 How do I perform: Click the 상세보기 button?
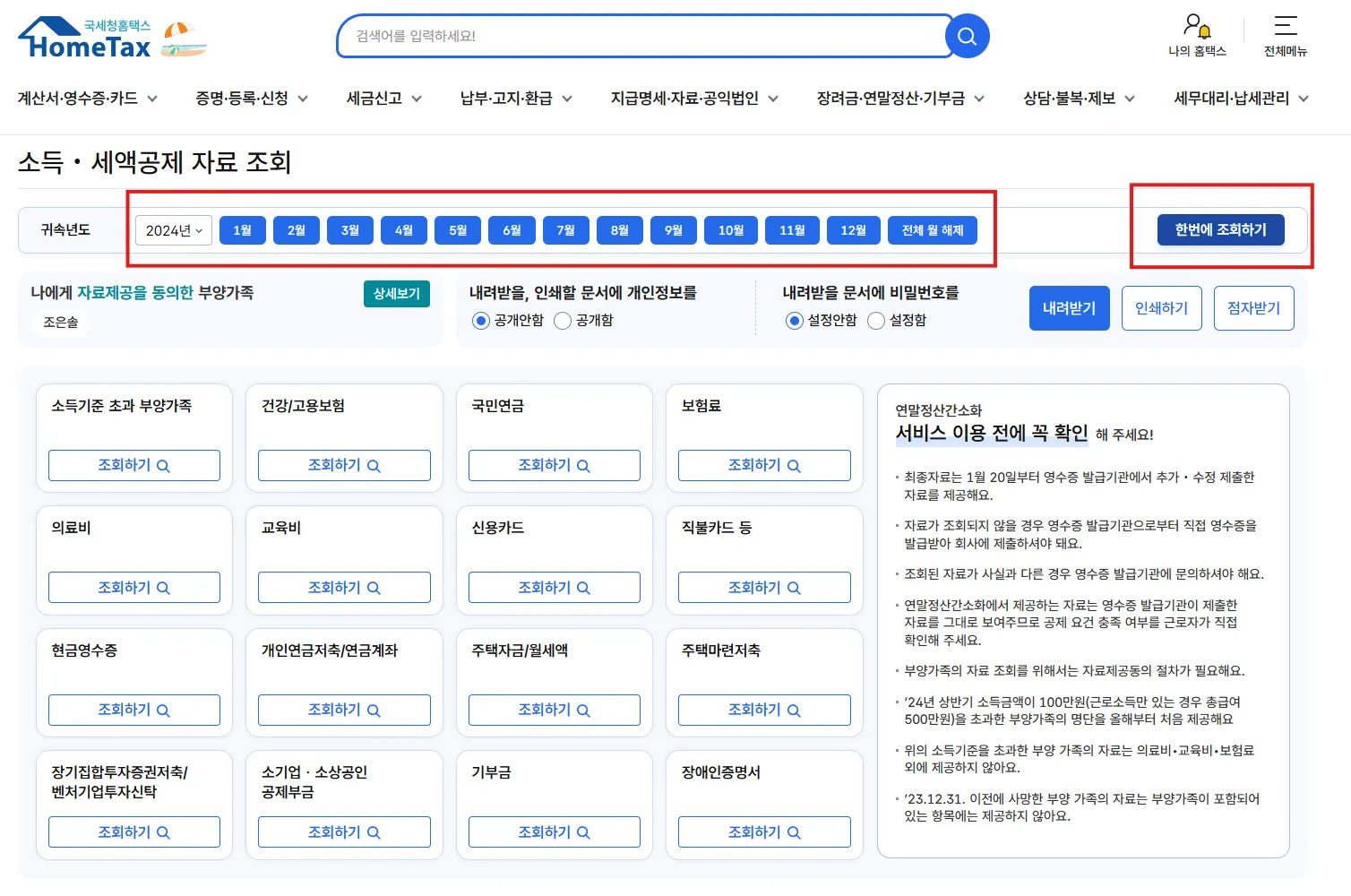[x=396, y=294]
